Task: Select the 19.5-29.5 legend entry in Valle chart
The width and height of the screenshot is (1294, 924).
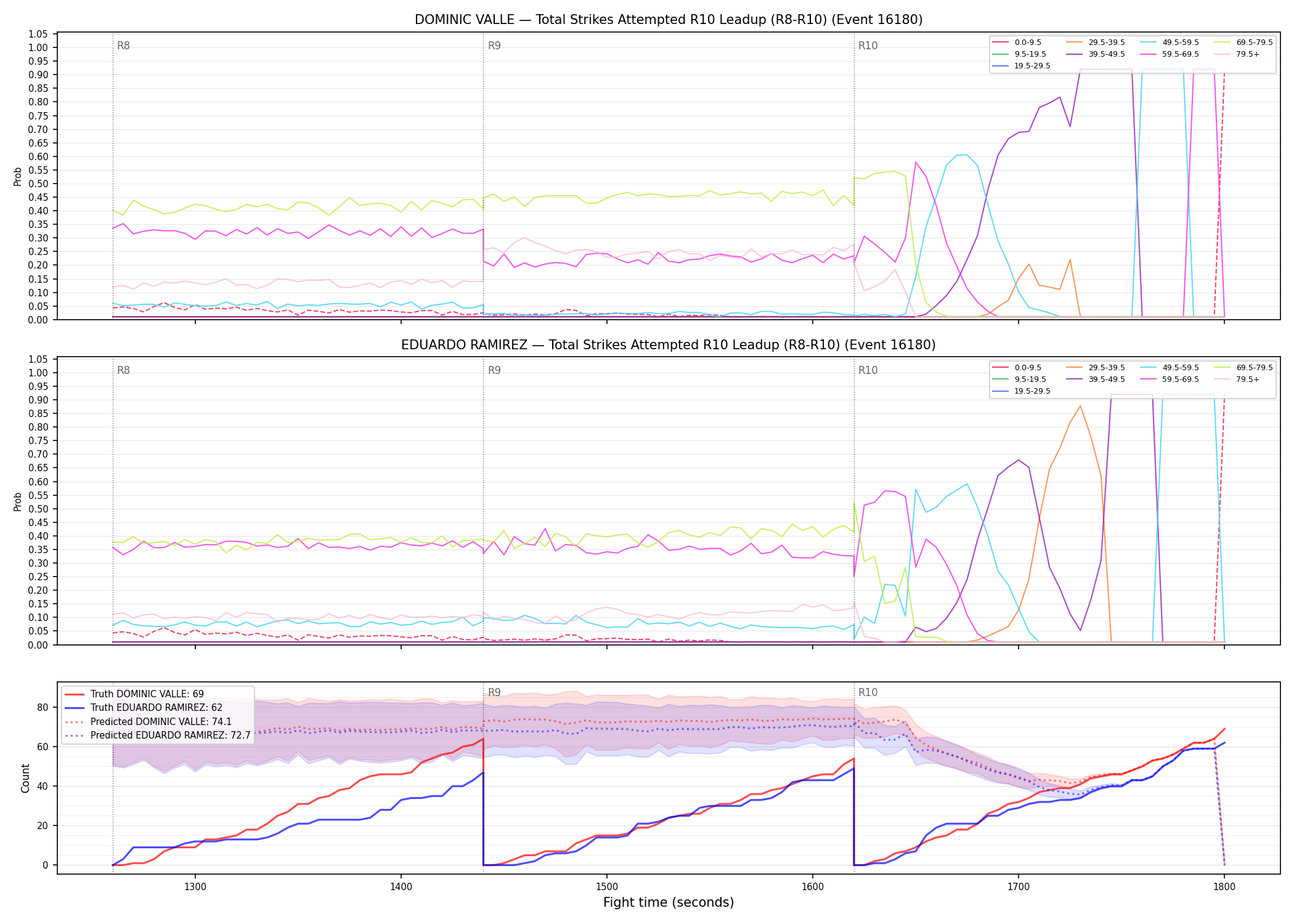Action: pyautogui.click(x=1022, y=66)
